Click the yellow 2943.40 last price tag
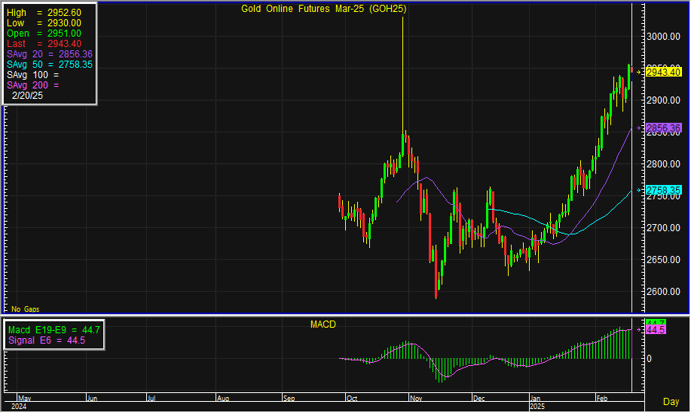 (x=661, y=72)
